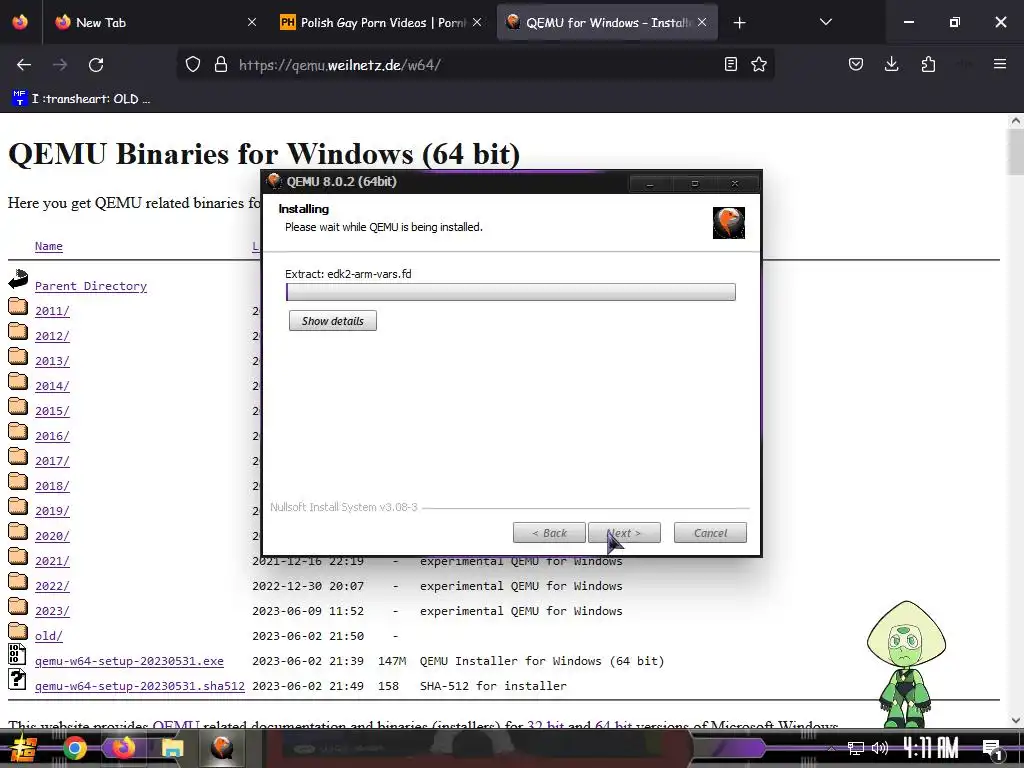Click binary file icon beside setup exe

click(x=17, y=654)
